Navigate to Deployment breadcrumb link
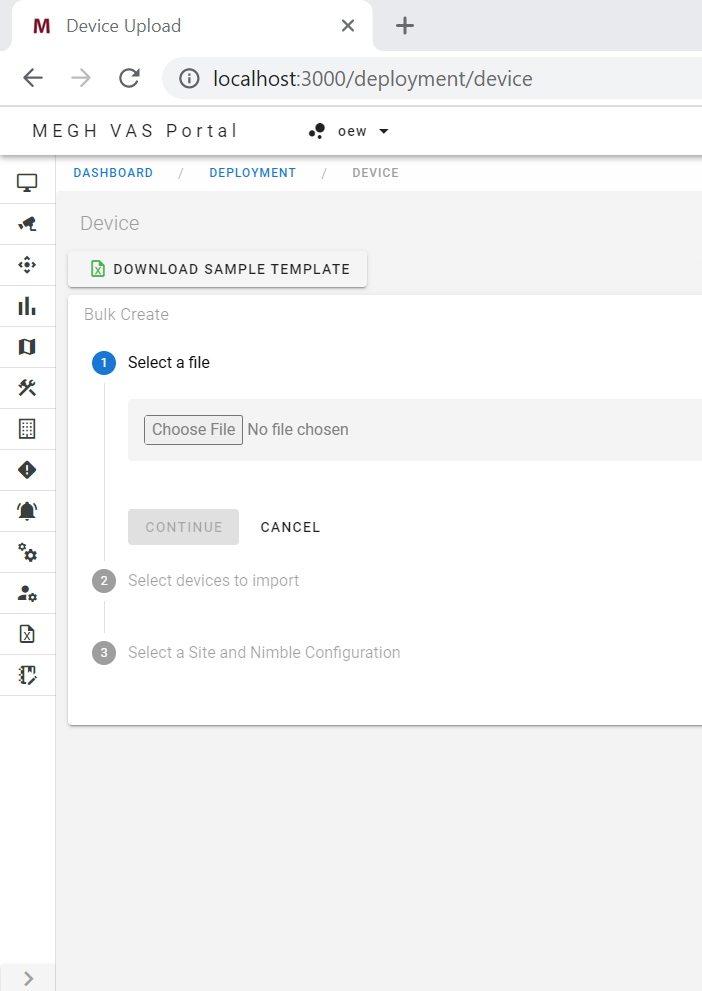This screenshot has width=702, height=991. coord(252,173)
